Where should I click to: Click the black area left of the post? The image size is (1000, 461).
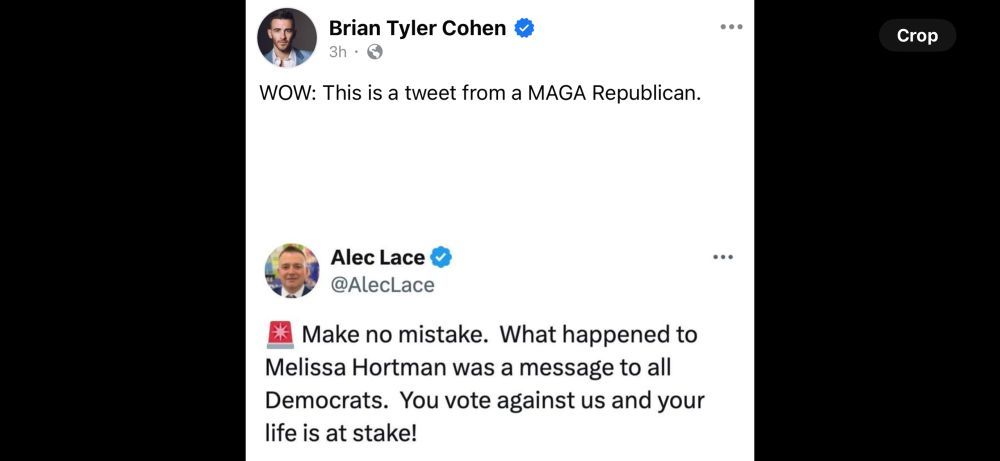point(120,230)
